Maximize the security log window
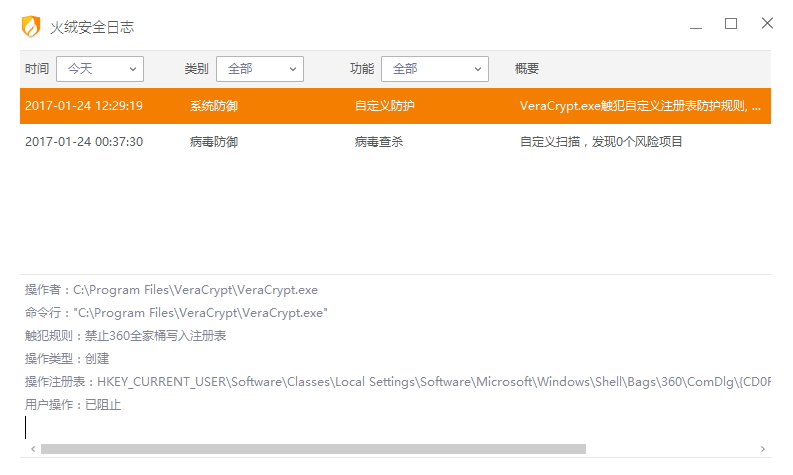Screen dimensions: 793x475 pyautogui.click(x=731, y=24)
